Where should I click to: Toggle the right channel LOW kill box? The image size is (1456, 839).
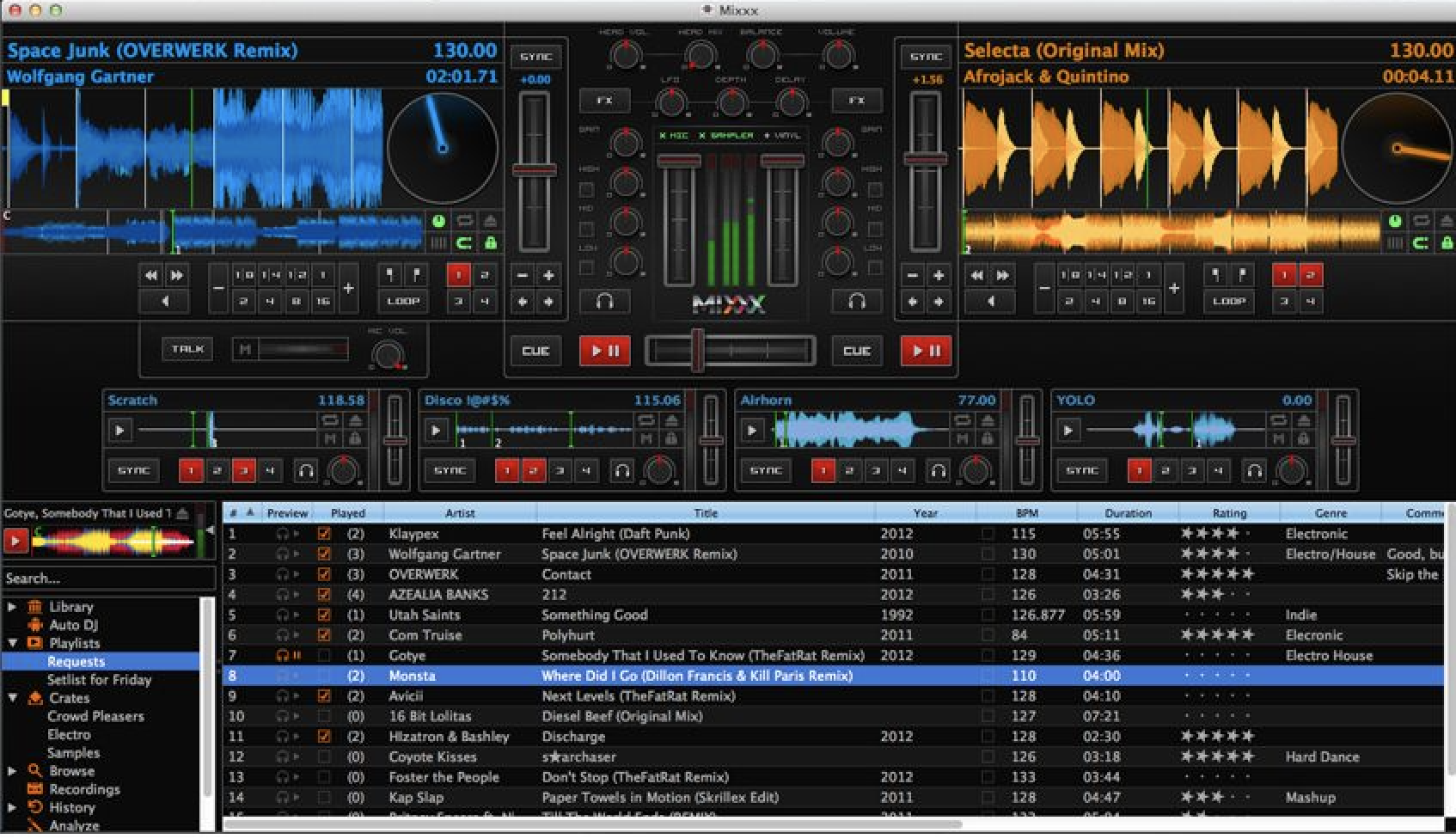(874, 267)
